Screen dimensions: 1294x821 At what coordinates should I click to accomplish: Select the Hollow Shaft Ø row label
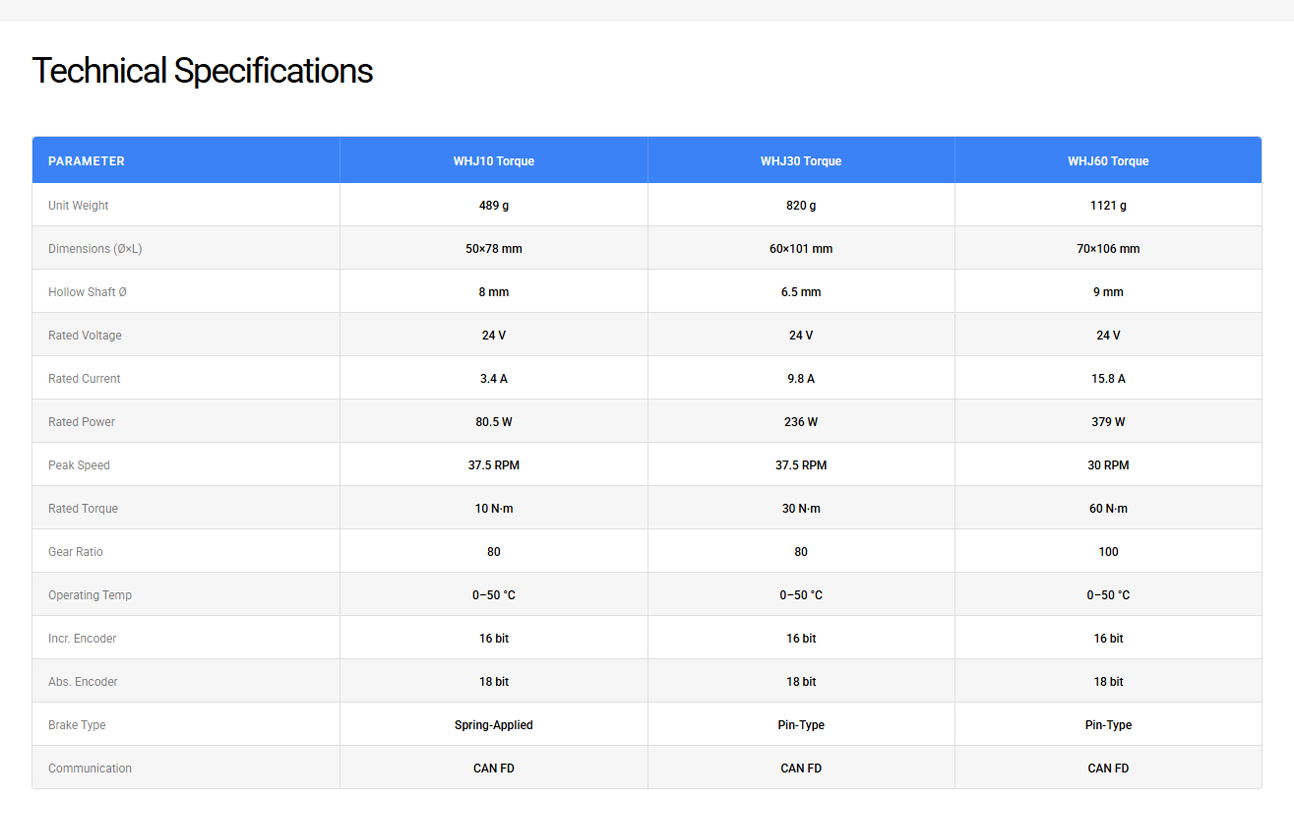pyautogui.click(x=88, y=292)
